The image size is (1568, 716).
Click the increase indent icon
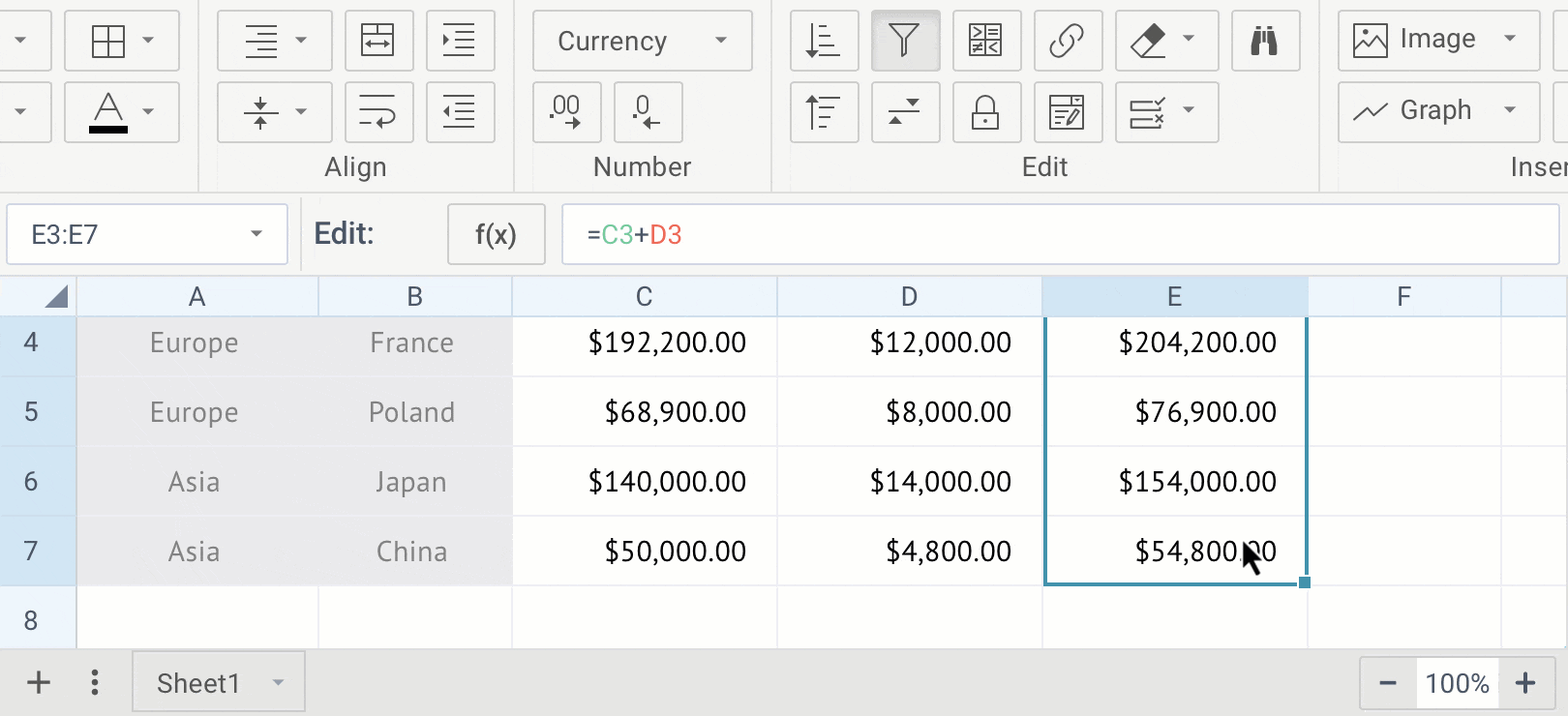tap(460, 41)
